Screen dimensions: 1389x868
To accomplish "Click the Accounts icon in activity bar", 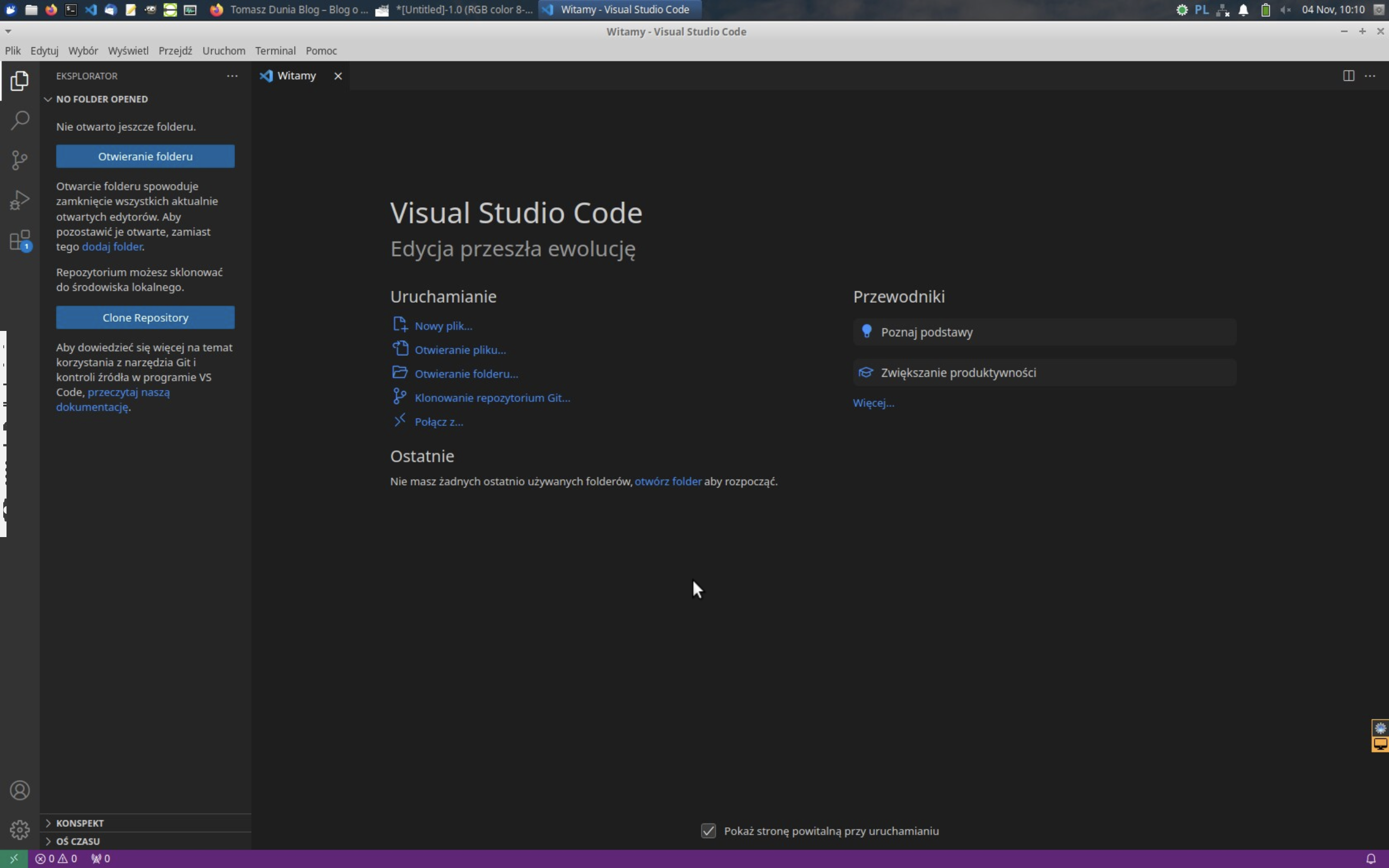I will 20,790.
